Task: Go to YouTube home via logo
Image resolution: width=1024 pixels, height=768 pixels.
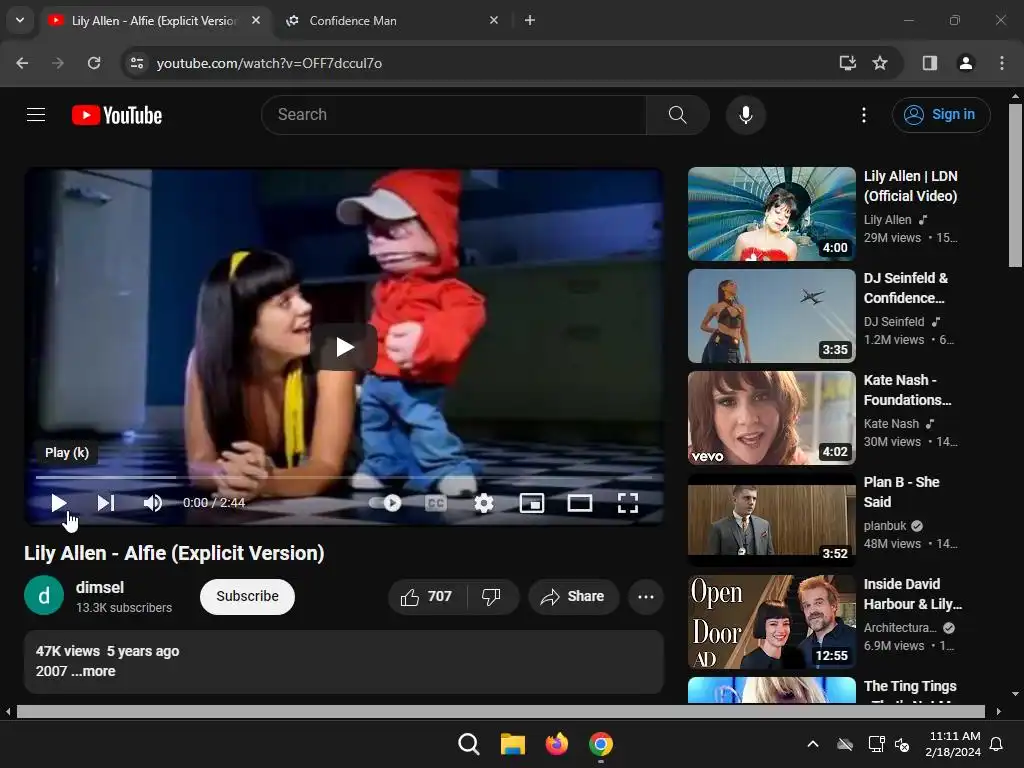Action: pyautogui.click(x=117, y=115)
